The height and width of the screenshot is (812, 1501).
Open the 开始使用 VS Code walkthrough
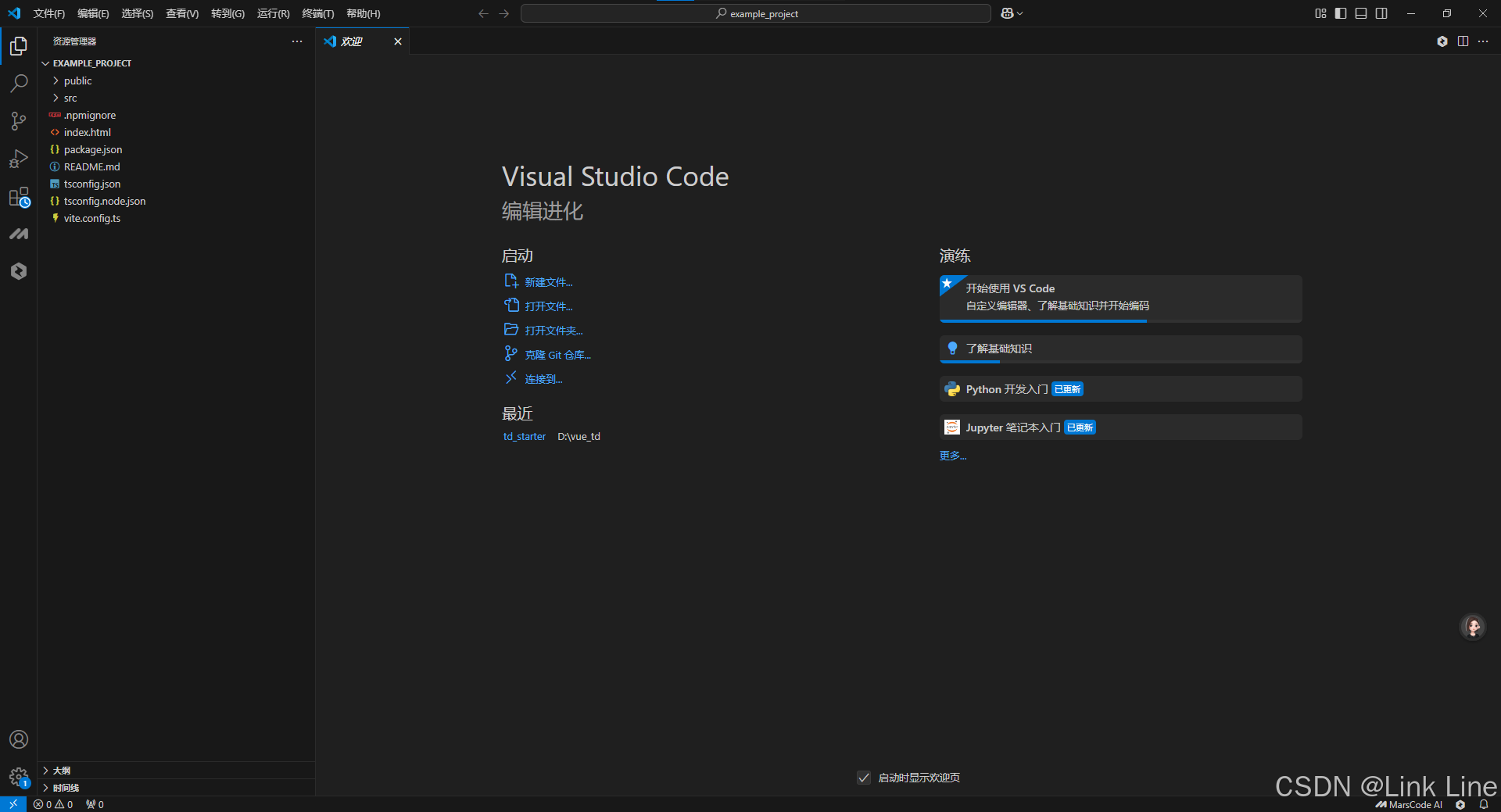[x=1120, y=298]
